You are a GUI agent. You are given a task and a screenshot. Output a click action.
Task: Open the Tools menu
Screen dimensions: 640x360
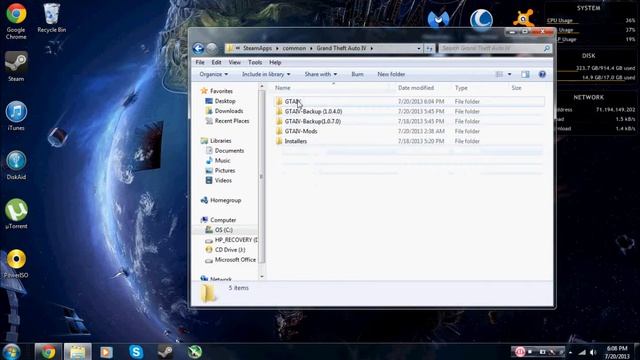click(x=255, y=62)
